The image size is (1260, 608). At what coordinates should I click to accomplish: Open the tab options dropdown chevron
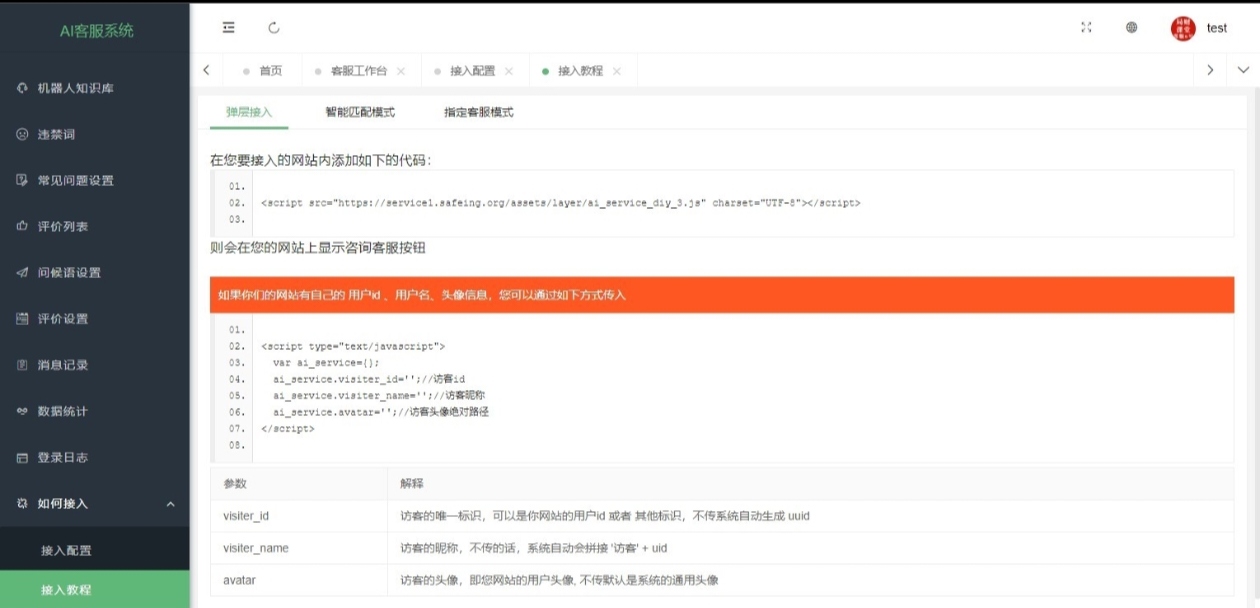click(1244, 70)
